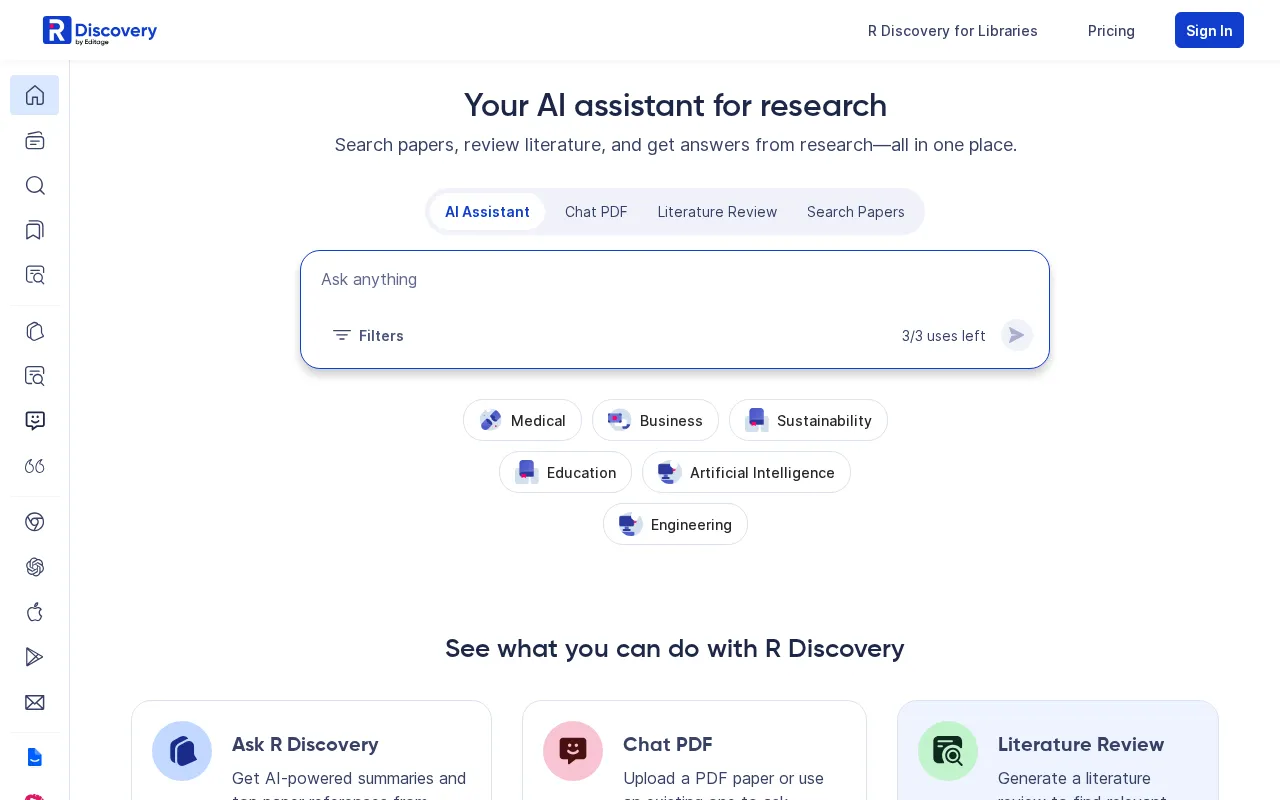Click the pink Chat PDF card icon

click(x=573, y=751)
